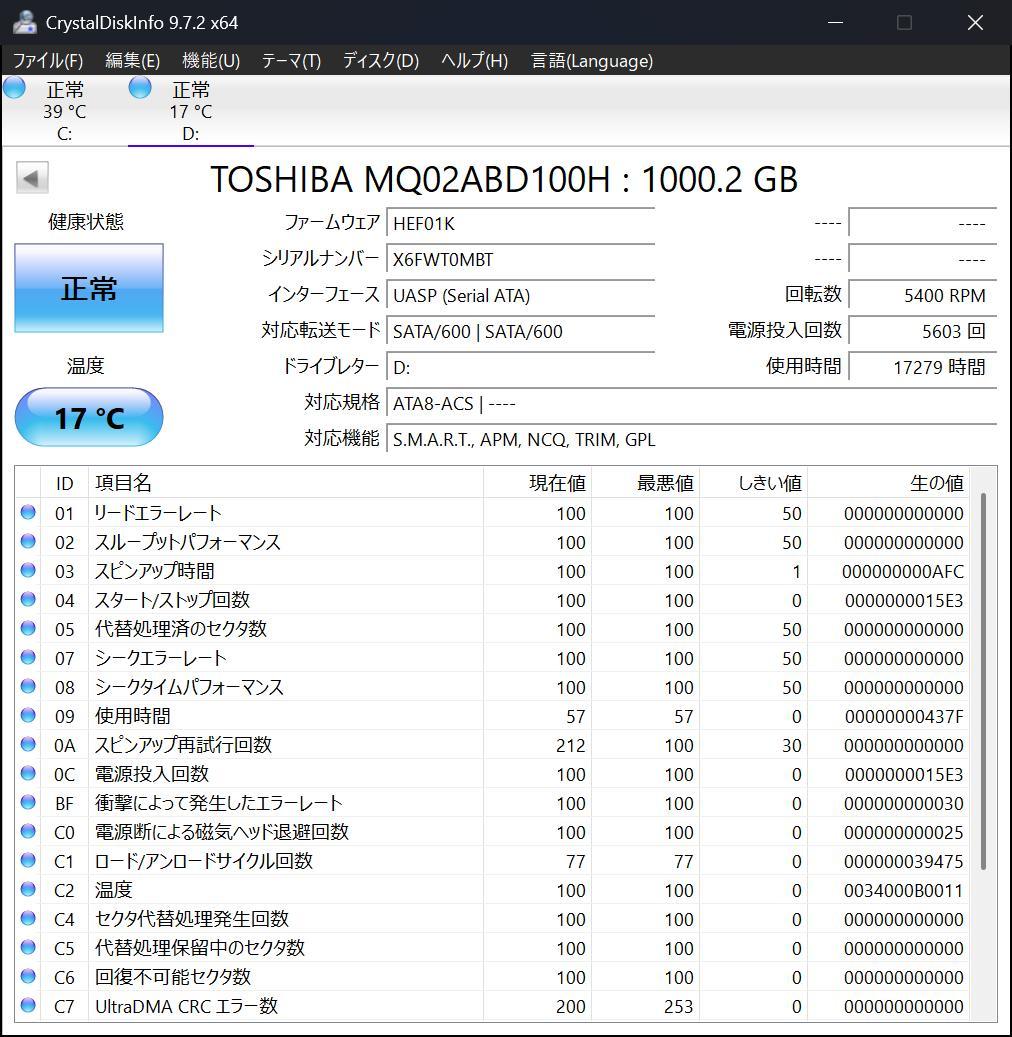Click the status dot for ID C0 row
The width and height of the screenshot is (1012, 1037).
pos(28,831)
